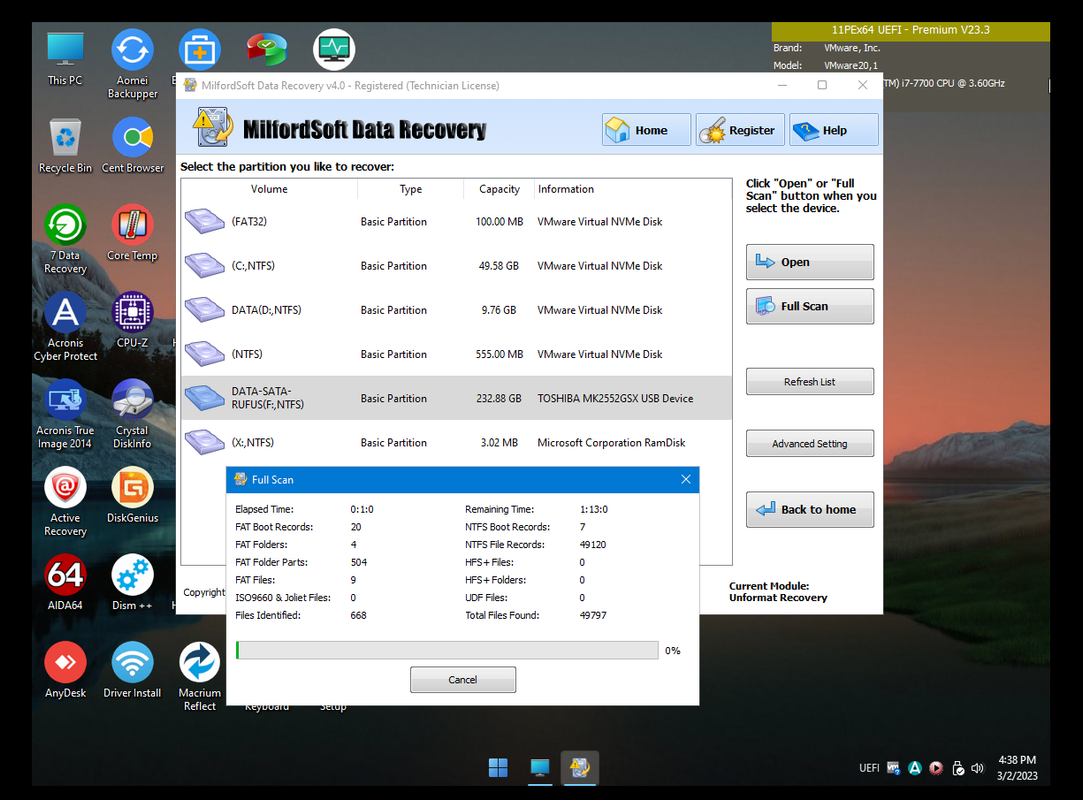Open Advanced Setting
Image resolution: width=1083 pixels, height=800 pixels.
coord(809,444)
